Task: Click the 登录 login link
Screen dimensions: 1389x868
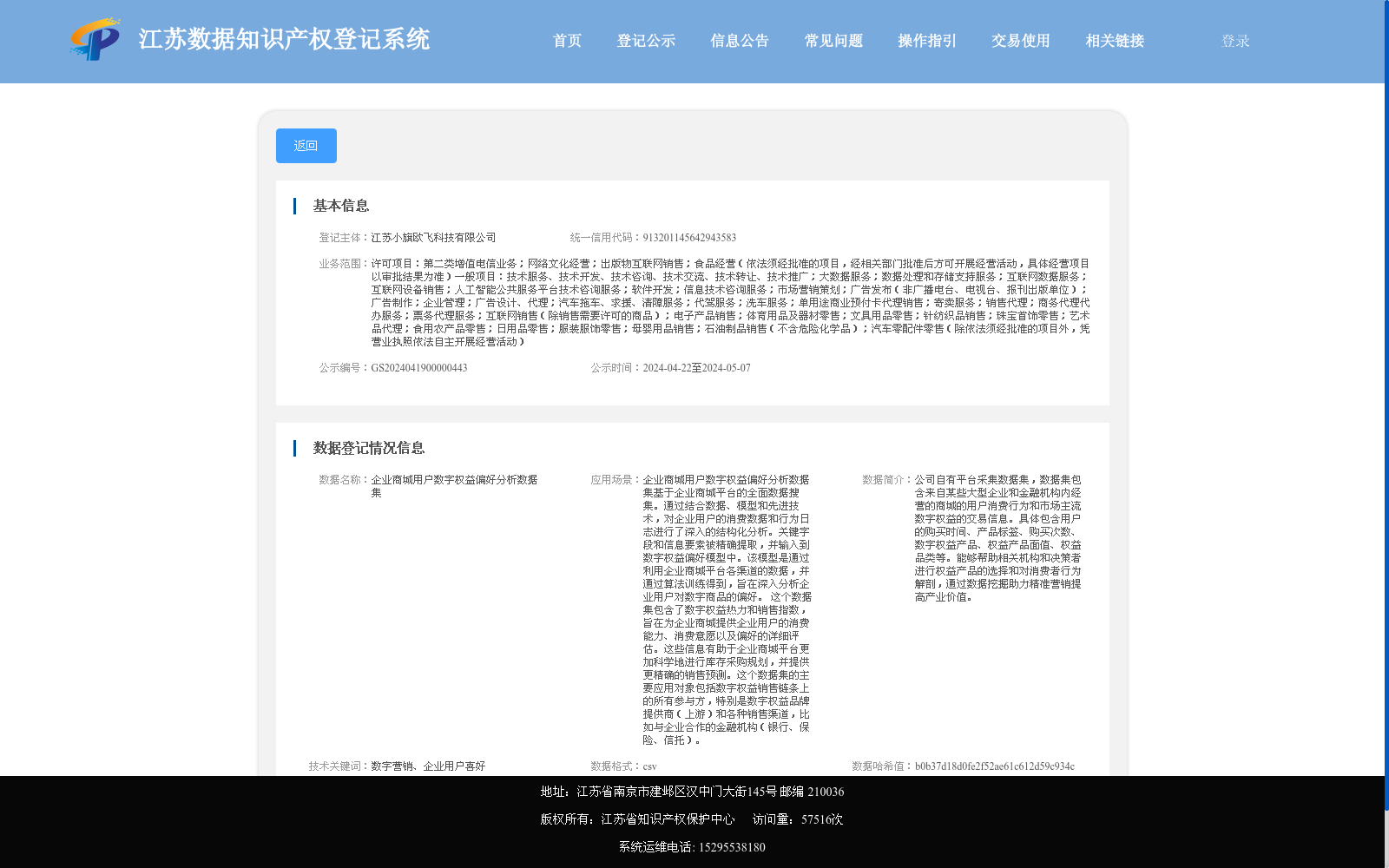Action: point(1235,41)
